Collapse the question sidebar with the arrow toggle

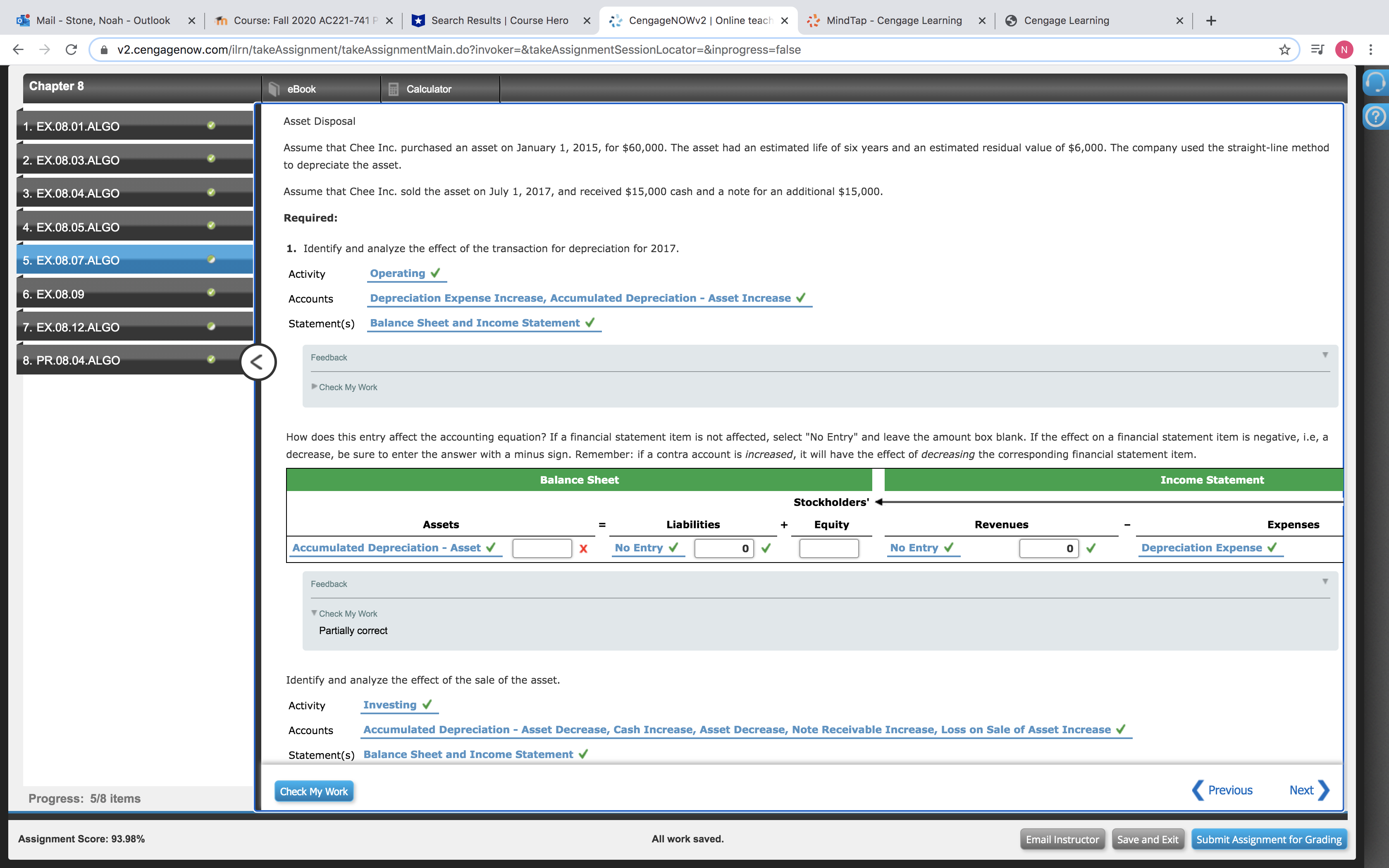tap(258, 362)
